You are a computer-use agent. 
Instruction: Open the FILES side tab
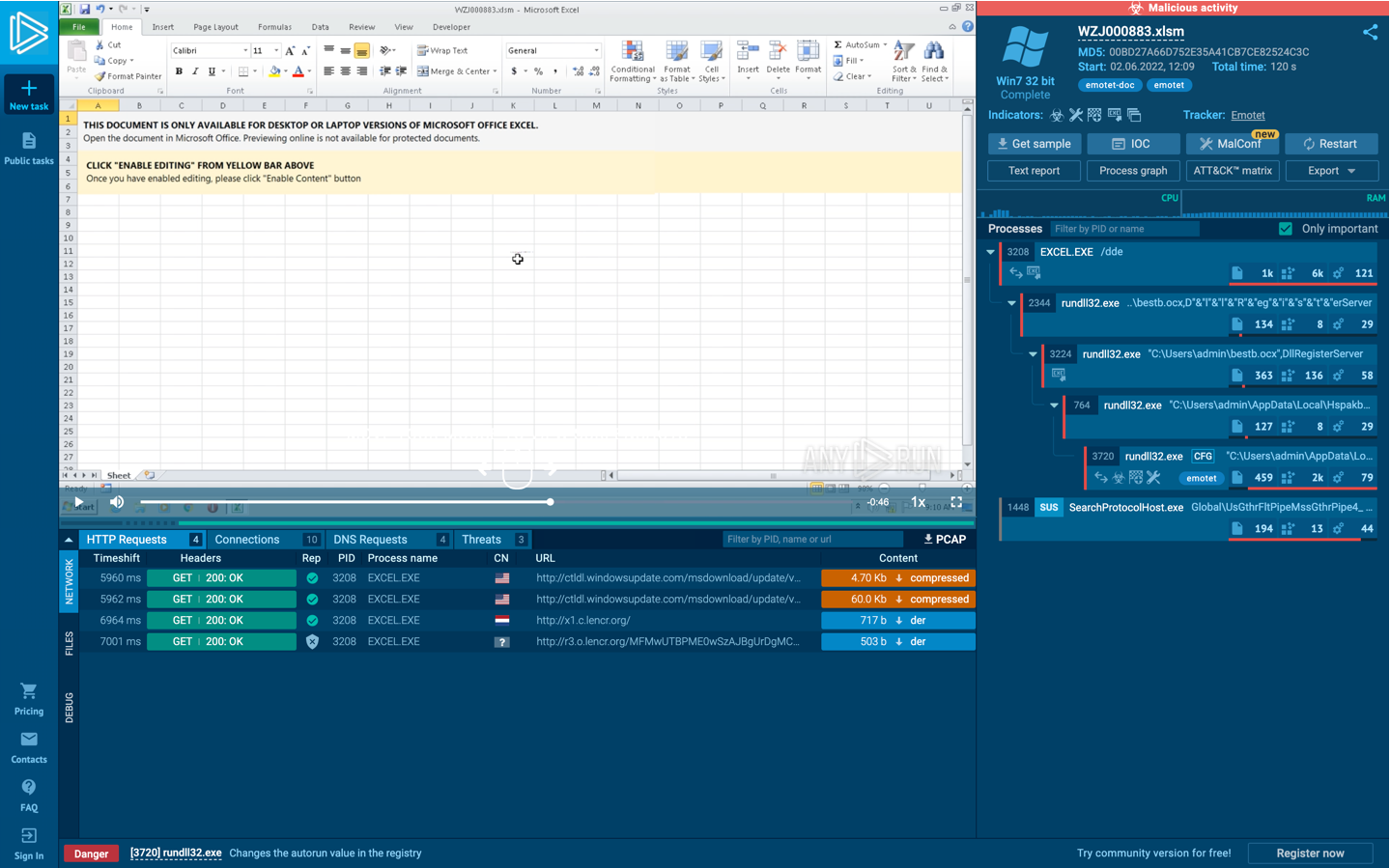tap(69, 644)
